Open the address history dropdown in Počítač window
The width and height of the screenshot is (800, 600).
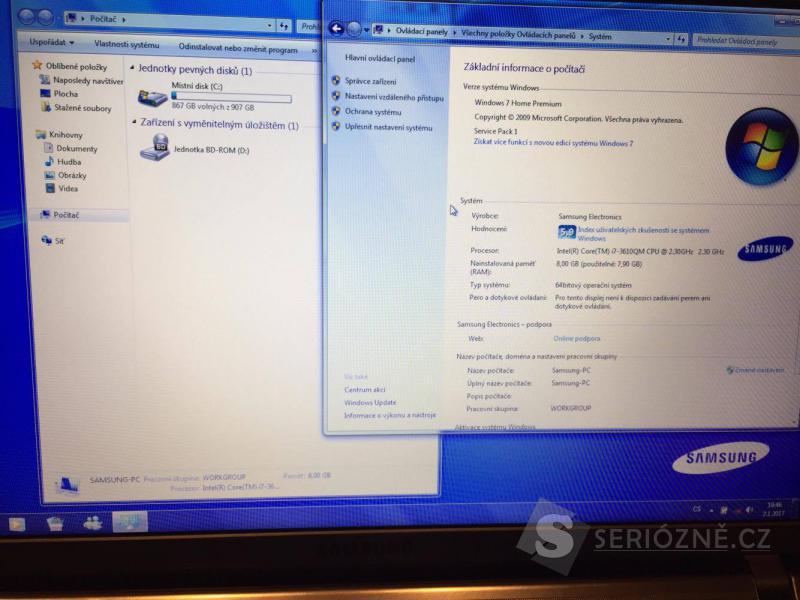[270, 25]
